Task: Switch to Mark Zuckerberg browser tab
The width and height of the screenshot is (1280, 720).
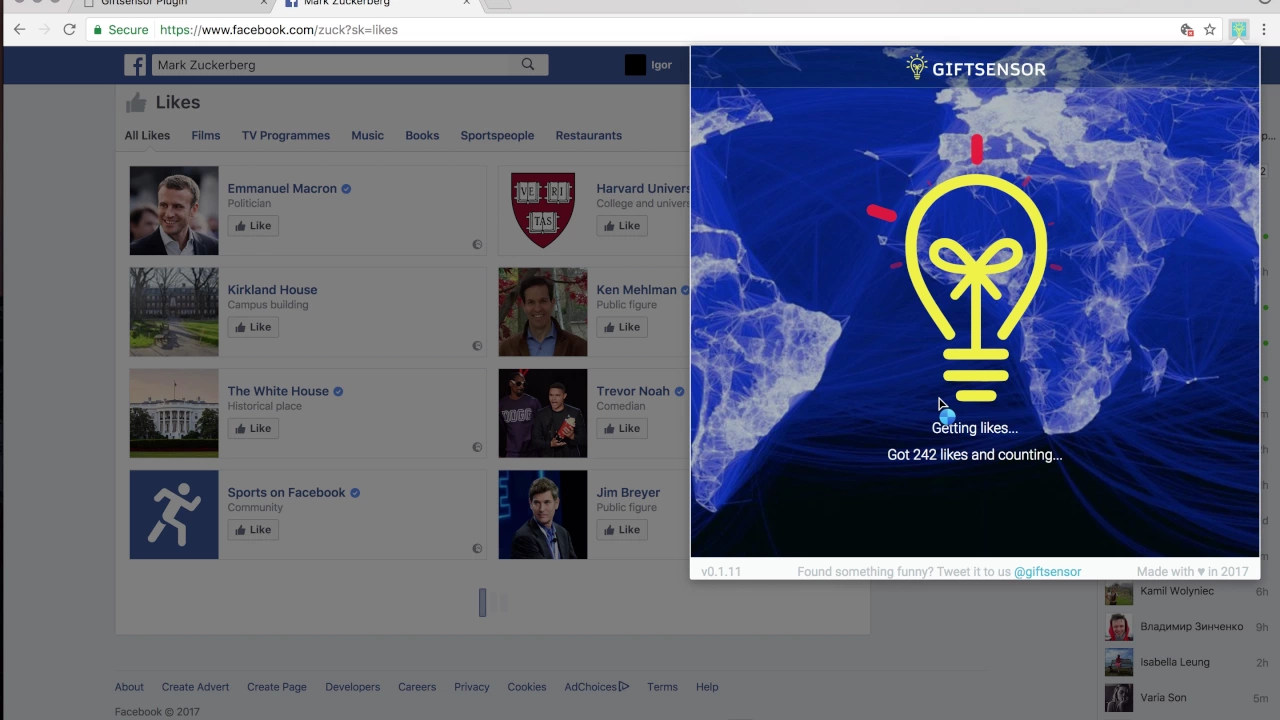Action: (375, 4)
